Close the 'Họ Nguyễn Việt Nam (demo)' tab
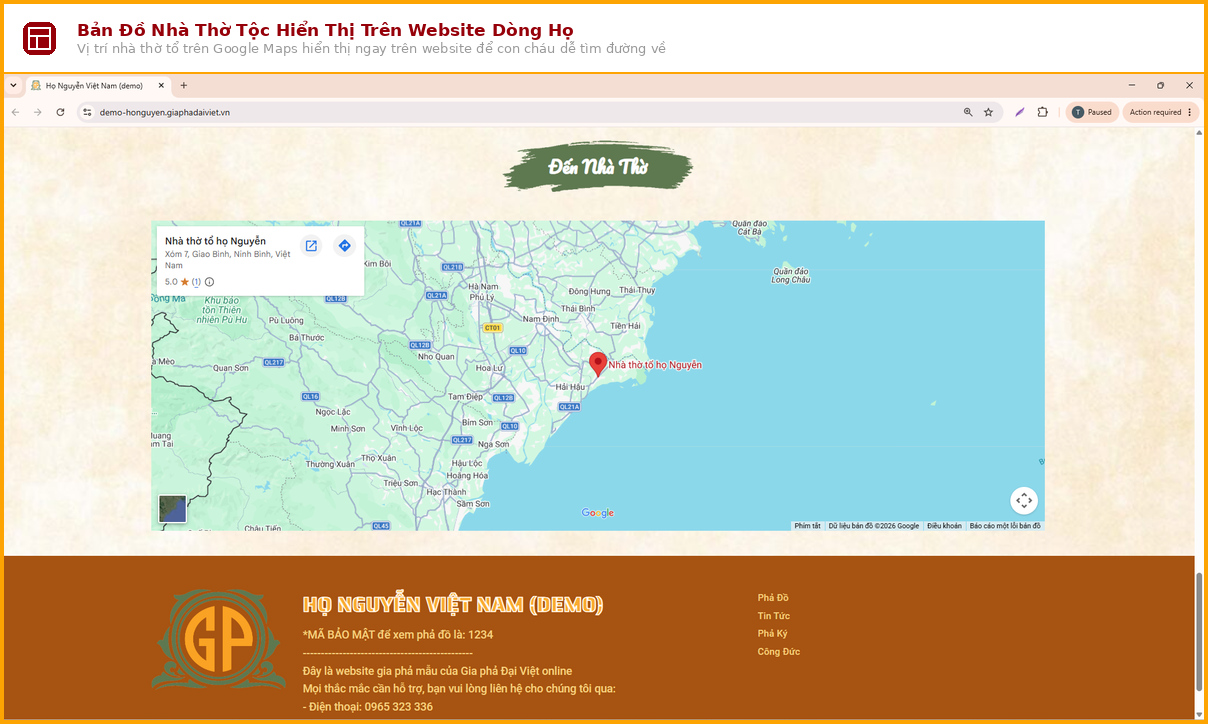Screen dimensions: 1208x724 pos(161,86)
